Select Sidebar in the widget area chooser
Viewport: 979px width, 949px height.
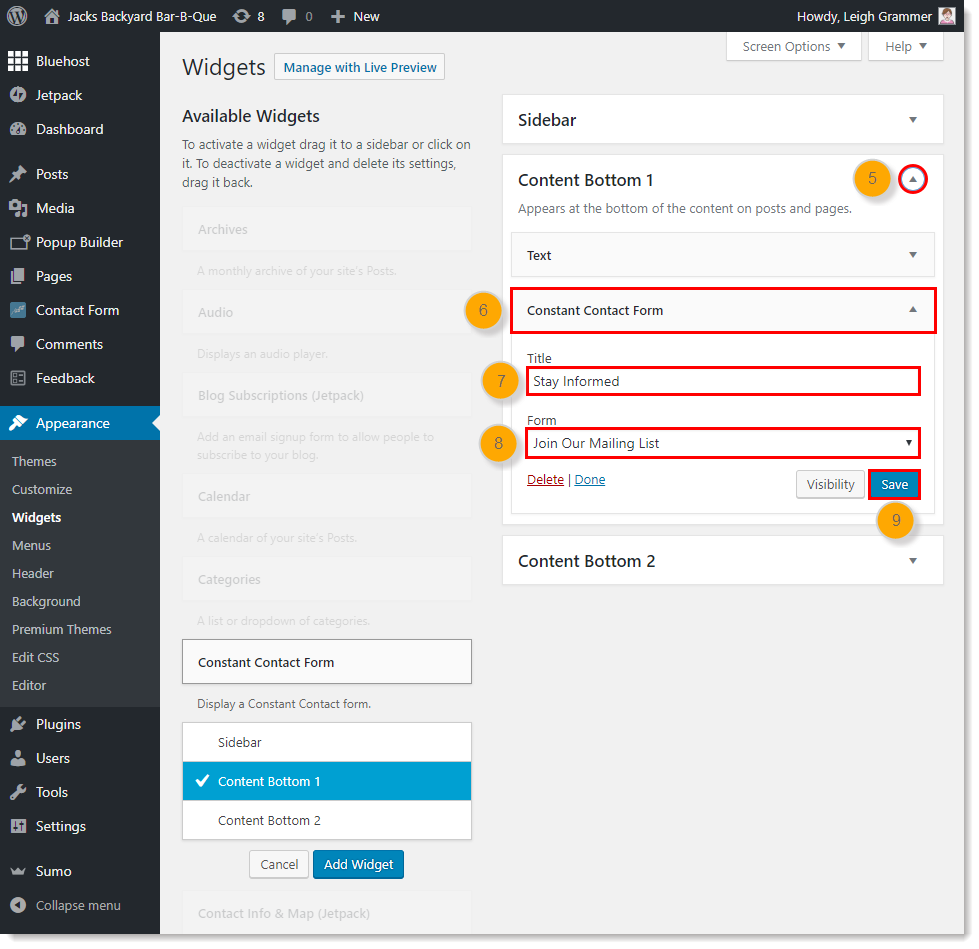click(x=327, y=742)
